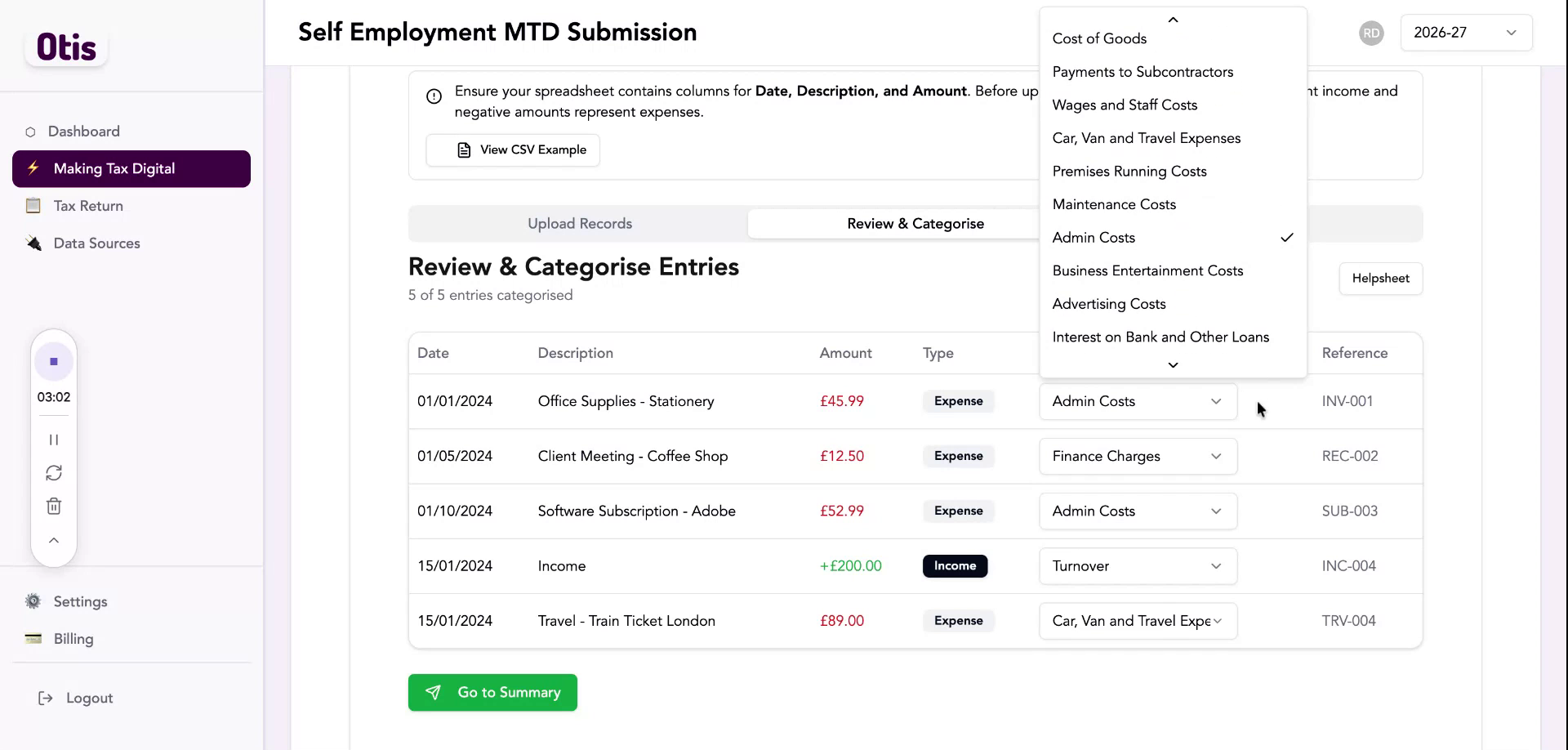
Task: Click Client Meeting - Coffee Shop description
Action: tap(632, 456)
